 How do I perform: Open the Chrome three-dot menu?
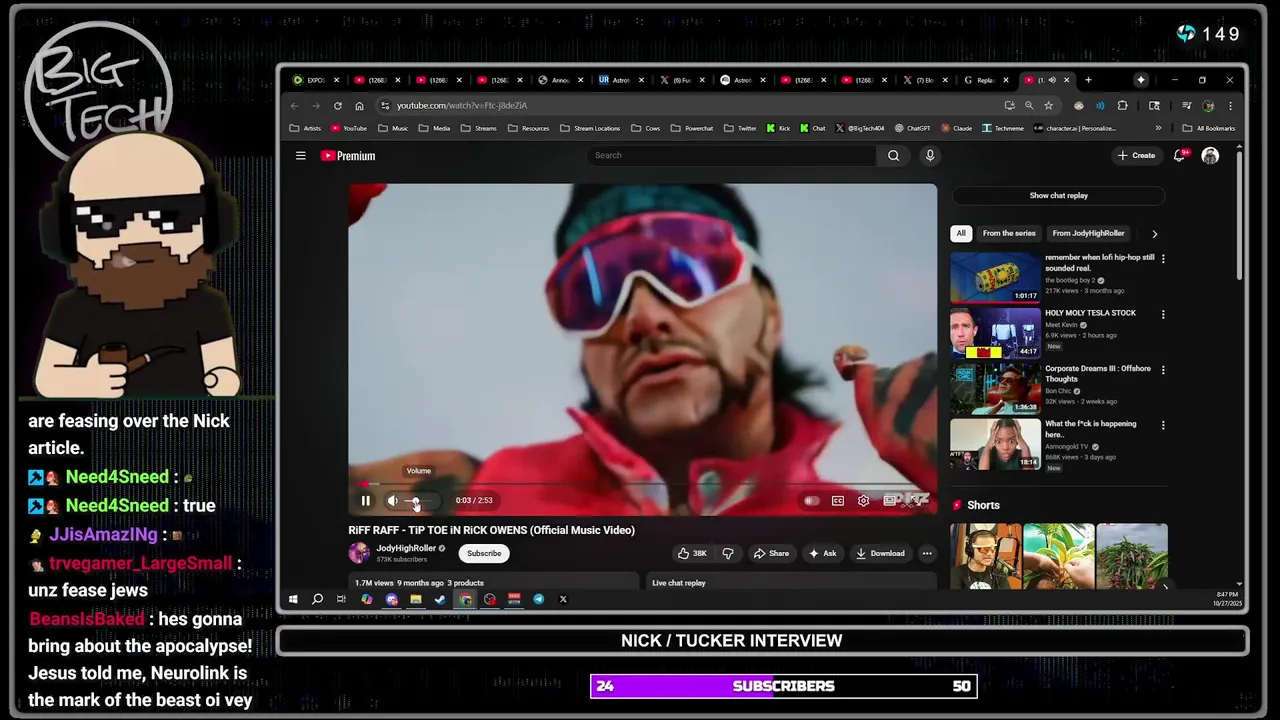(x=1230, y=105)
